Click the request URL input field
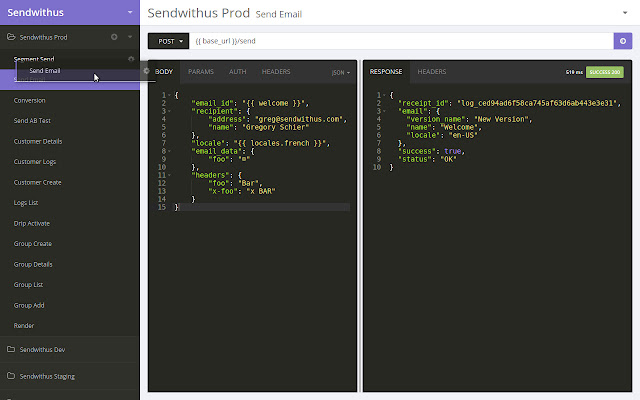Screen dimensions: 640x400 pos(400,41)
